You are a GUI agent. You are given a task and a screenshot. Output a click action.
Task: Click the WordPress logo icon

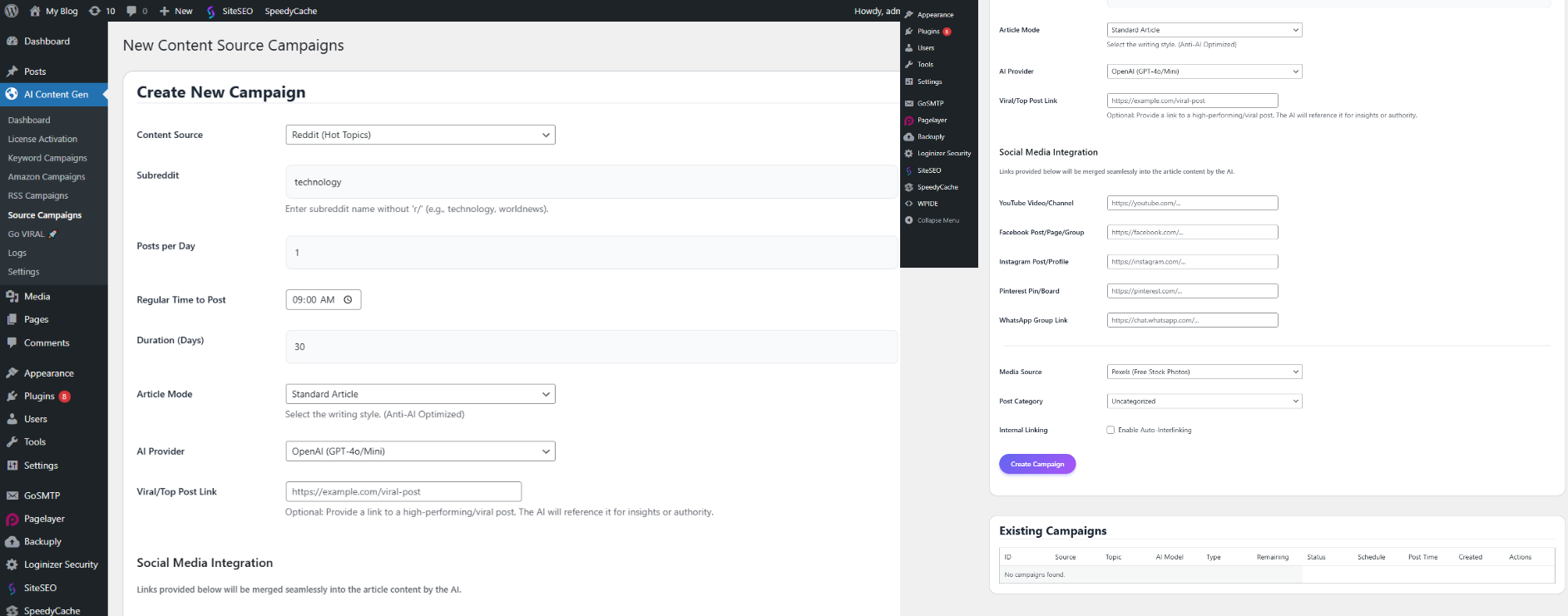[x=12, y=11]
